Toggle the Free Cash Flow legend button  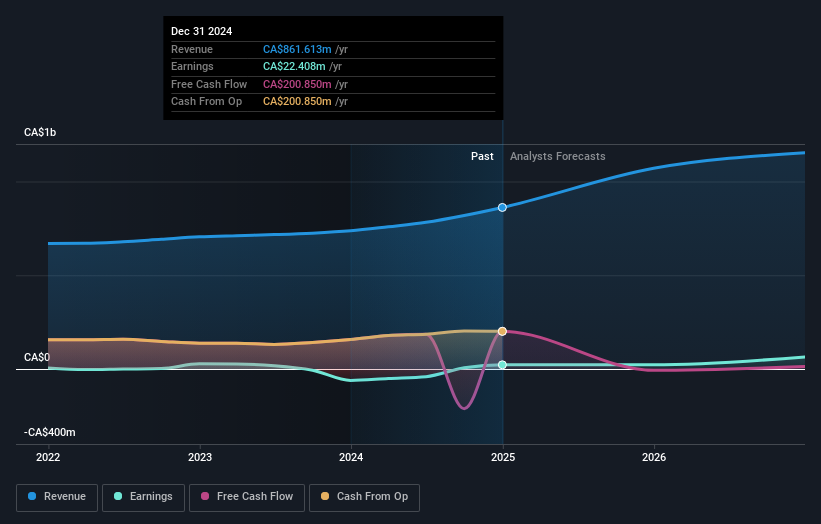(247, 497)
